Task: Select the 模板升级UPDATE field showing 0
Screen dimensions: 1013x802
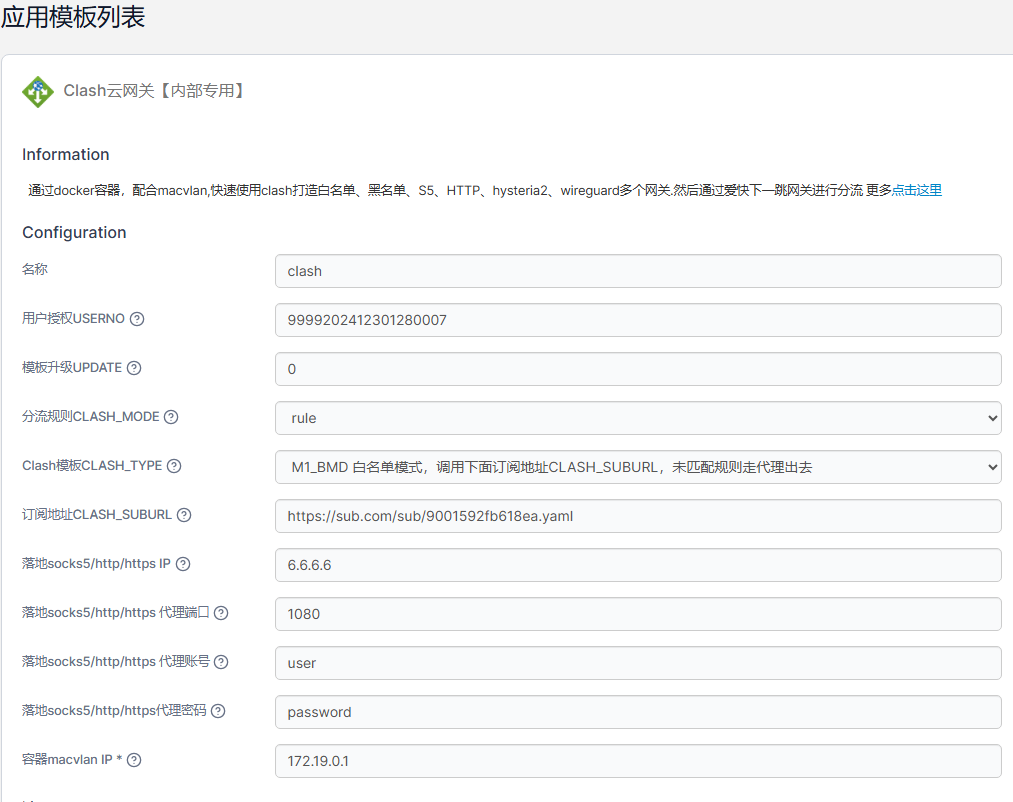Action: click(638, 369)
